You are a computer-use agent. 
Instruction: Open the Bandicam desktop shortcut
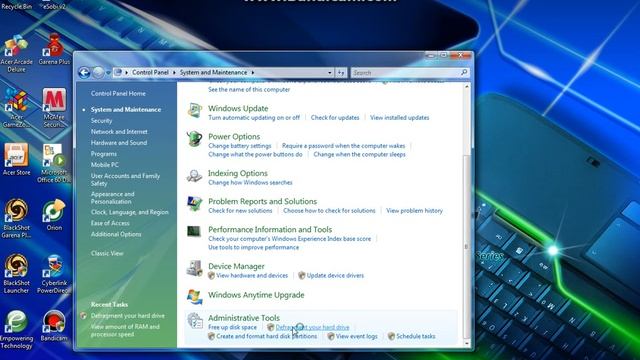54,326
